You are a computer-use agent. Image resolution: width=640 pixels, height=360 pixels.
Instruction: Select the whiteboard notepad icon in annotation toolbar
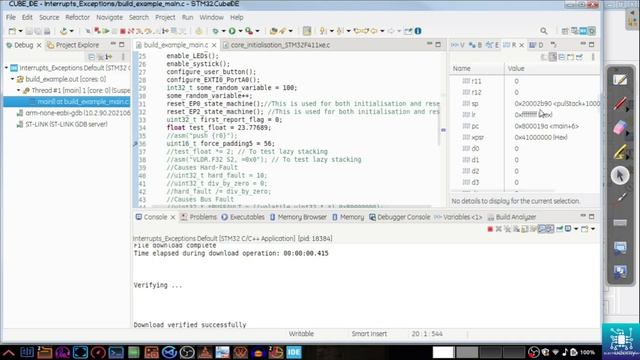[x=620, y=80]
